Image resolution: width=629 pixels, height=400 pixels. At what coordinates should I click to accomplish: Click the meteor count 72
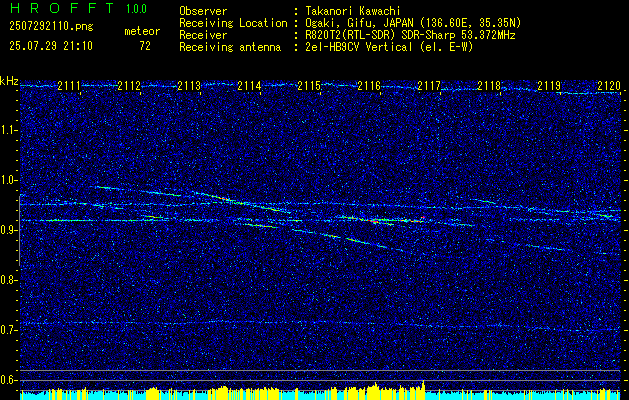point(145,46)
